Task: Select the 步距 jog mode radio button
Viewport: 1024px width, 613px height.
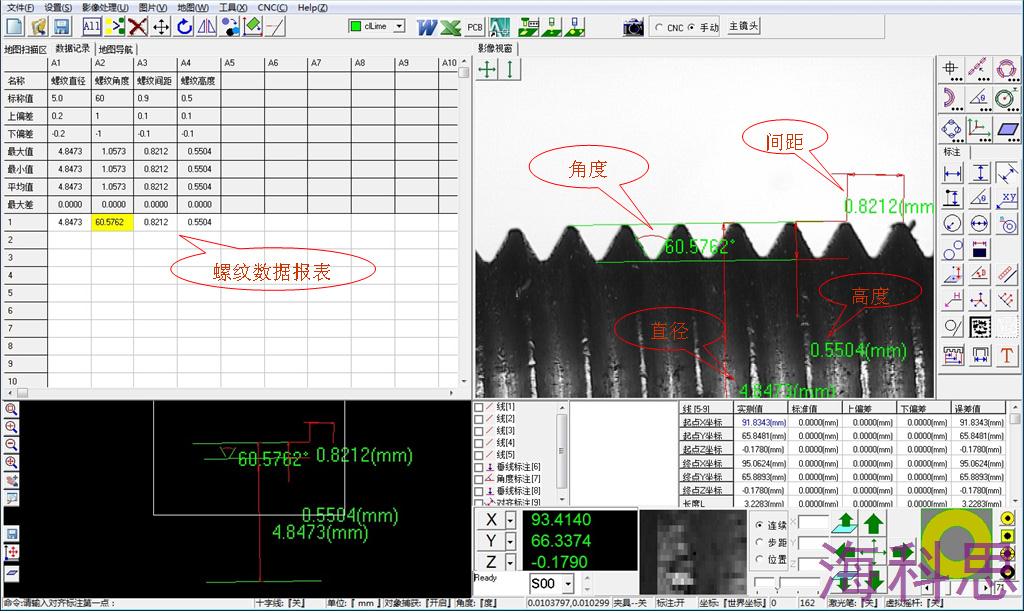Action: click(x=759, y=543)
